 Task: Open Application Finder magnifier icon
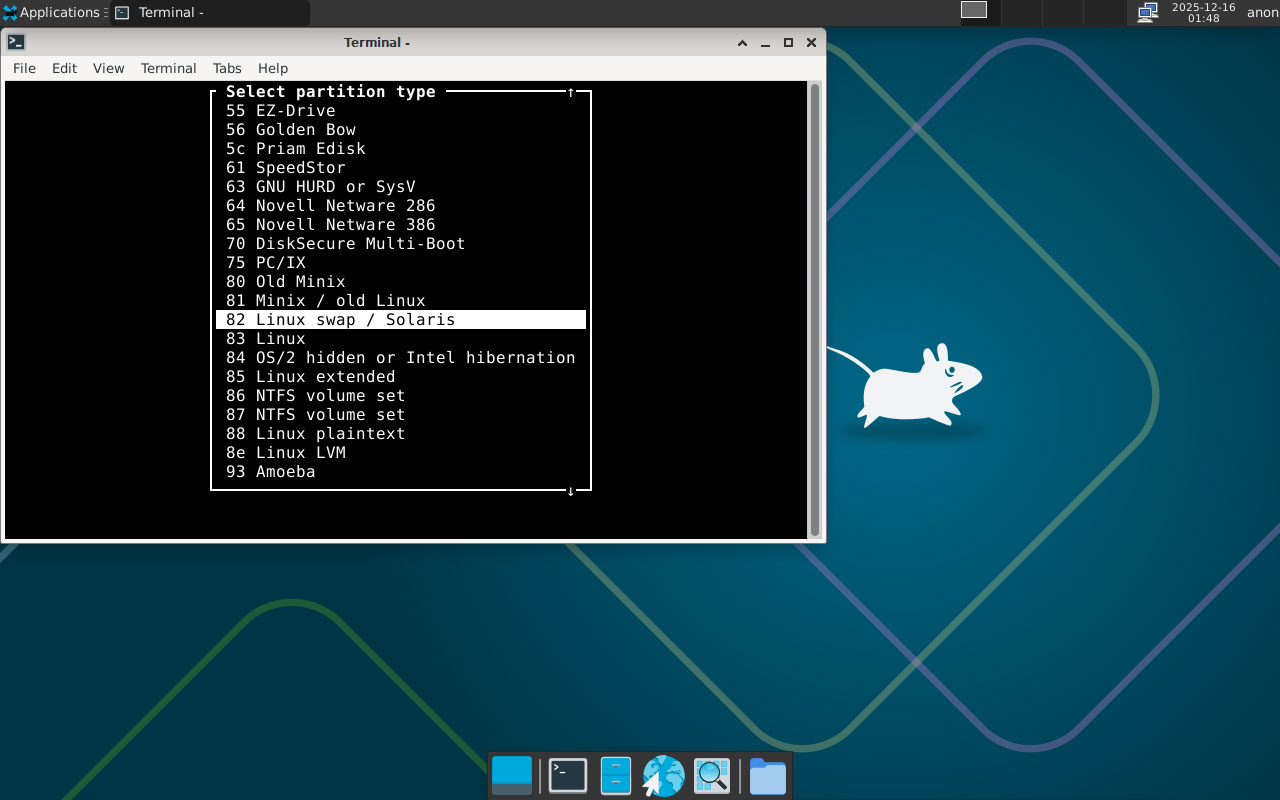pos(712,776)
